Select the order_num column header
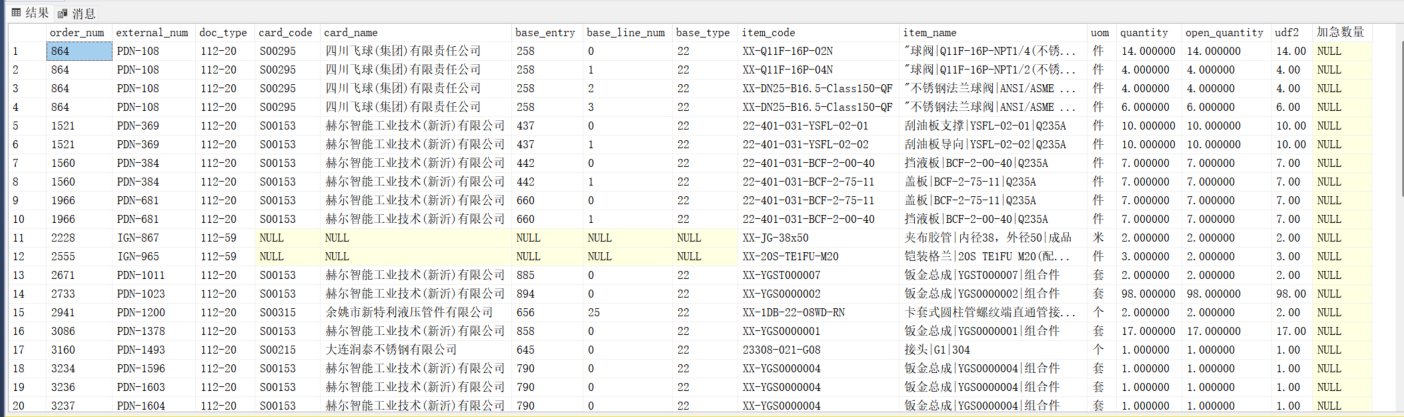This screenshot has width=1404, height=417. pos(79,32)
